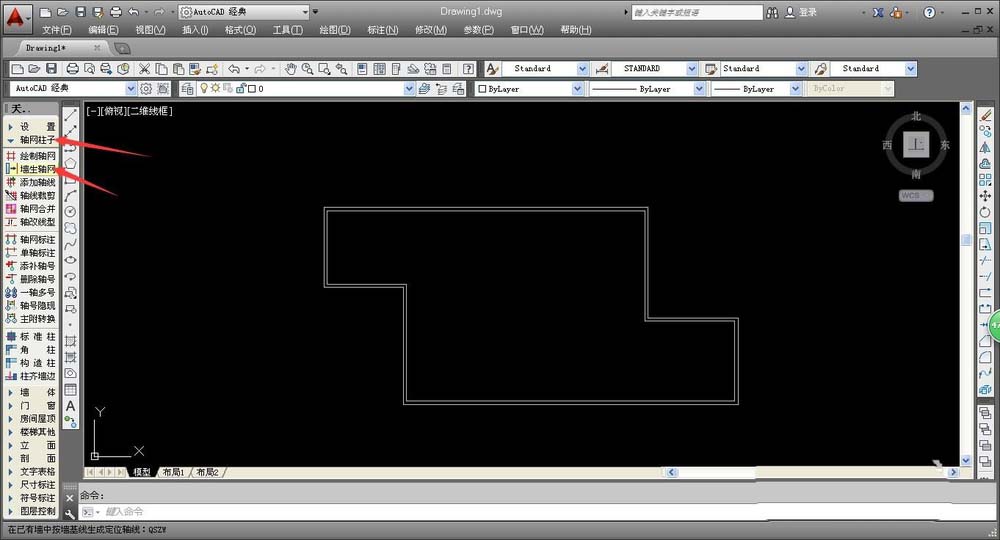Expand the 尺寸标注 menu section
This screenshot has width=1000, height=540.
tap(31, 485)
